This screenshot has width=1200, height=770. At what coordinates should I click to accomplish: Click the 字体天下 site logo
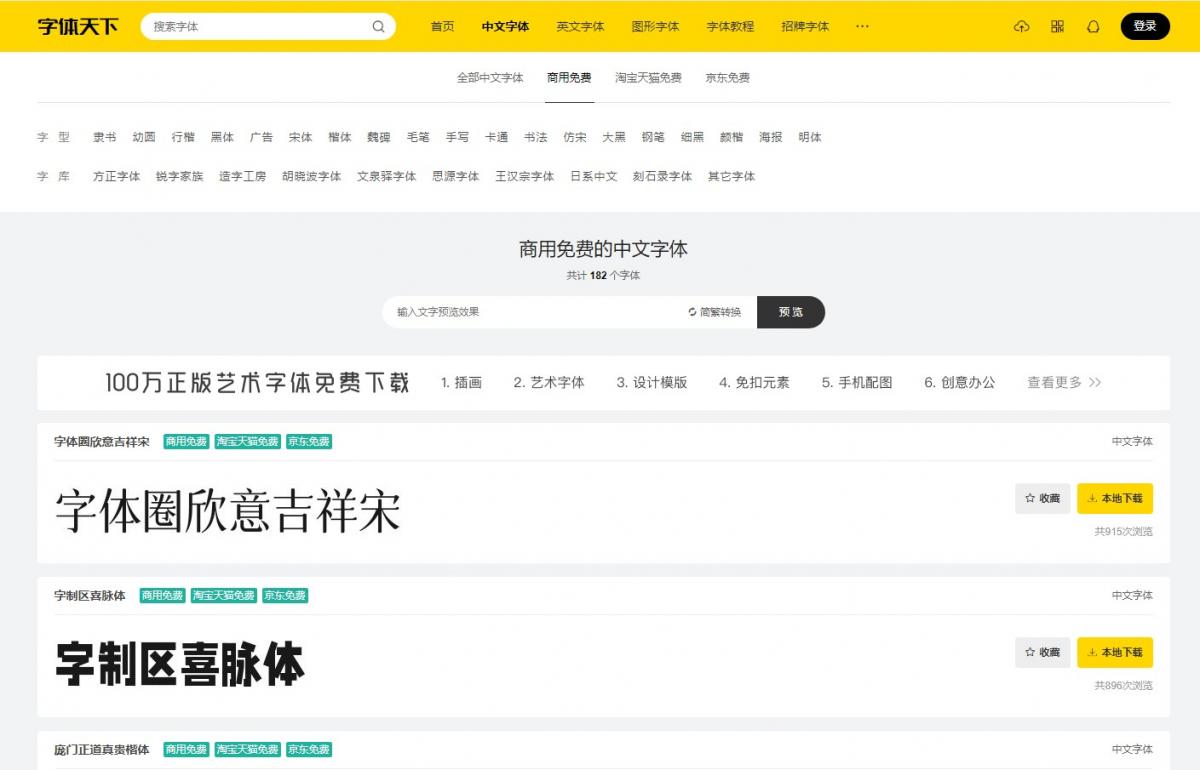click(x=78, y=27)
